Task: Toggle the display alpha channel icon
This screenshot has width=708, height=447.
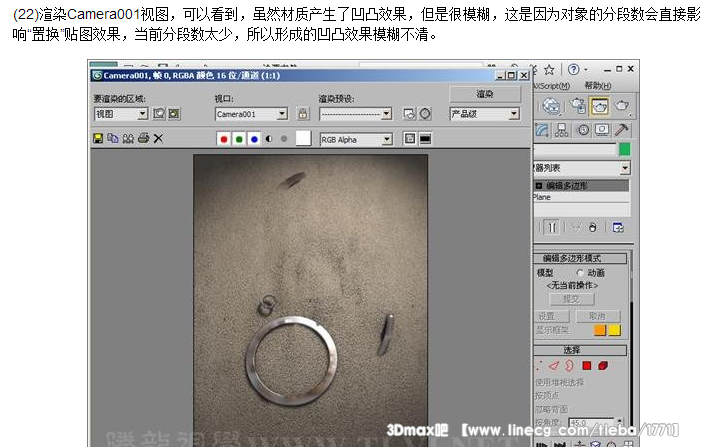Action: (x=269, y=139)
